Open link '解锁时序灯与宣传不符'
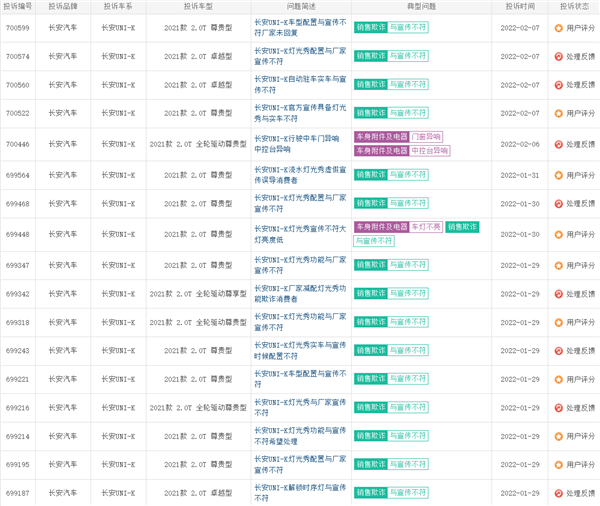 [x=300, y=493]
